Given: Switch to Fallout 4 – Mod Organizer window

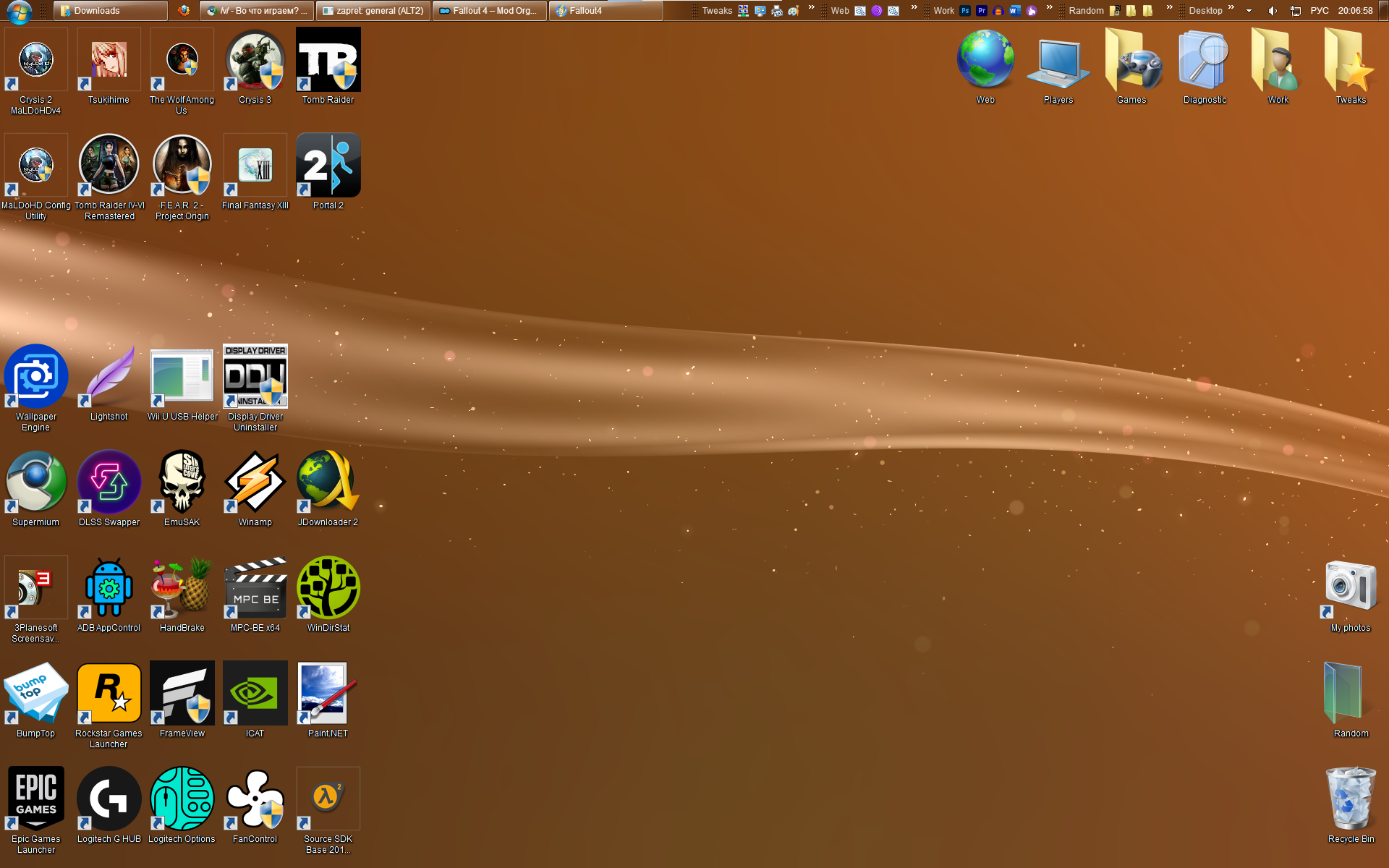Looking at the screenshot, I should 489,11.
